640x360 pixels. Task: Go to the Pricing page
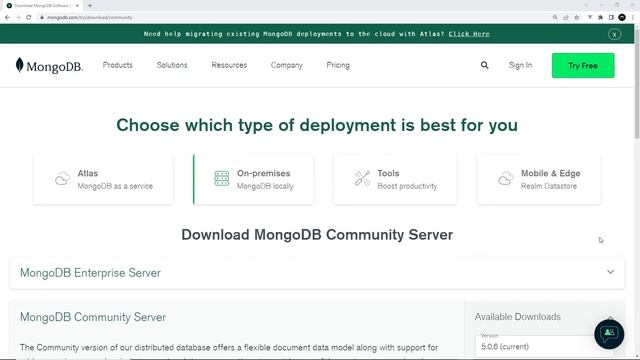point(338,65)
